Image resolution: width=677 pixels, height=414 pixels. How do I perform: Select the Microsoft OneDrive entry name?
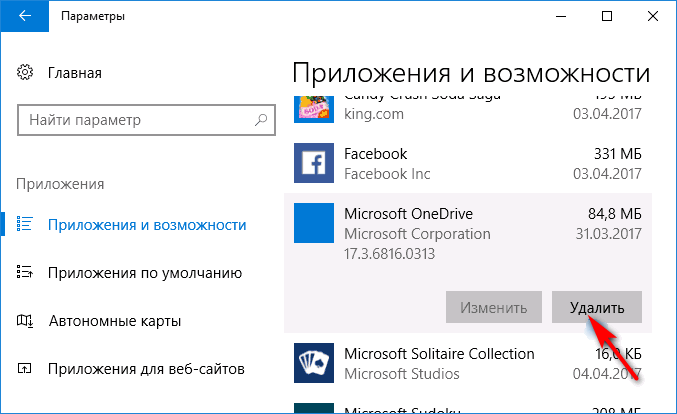coord(408,214)
